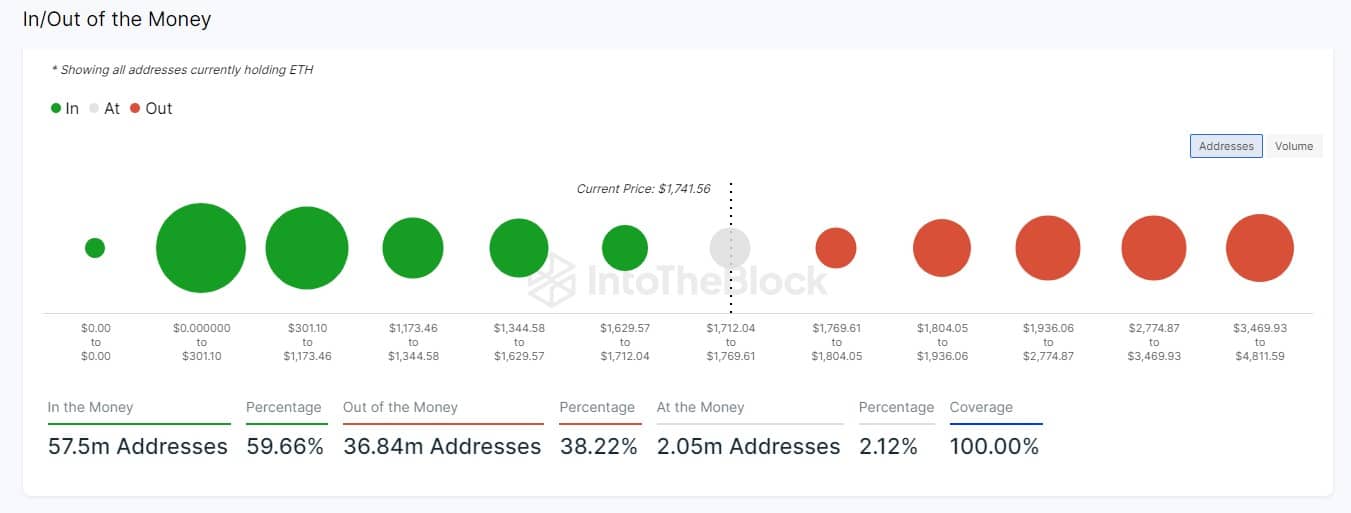This screenshot has width=1351, height=513.
Task: Select the gray At the Money bubble
Action: [x=730, y=248]
